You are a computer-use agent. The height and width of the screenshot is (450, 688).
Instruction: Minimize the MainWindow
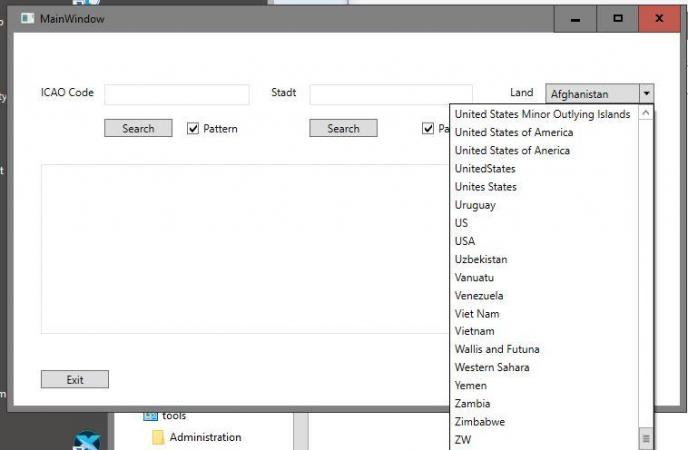[575, 19]
